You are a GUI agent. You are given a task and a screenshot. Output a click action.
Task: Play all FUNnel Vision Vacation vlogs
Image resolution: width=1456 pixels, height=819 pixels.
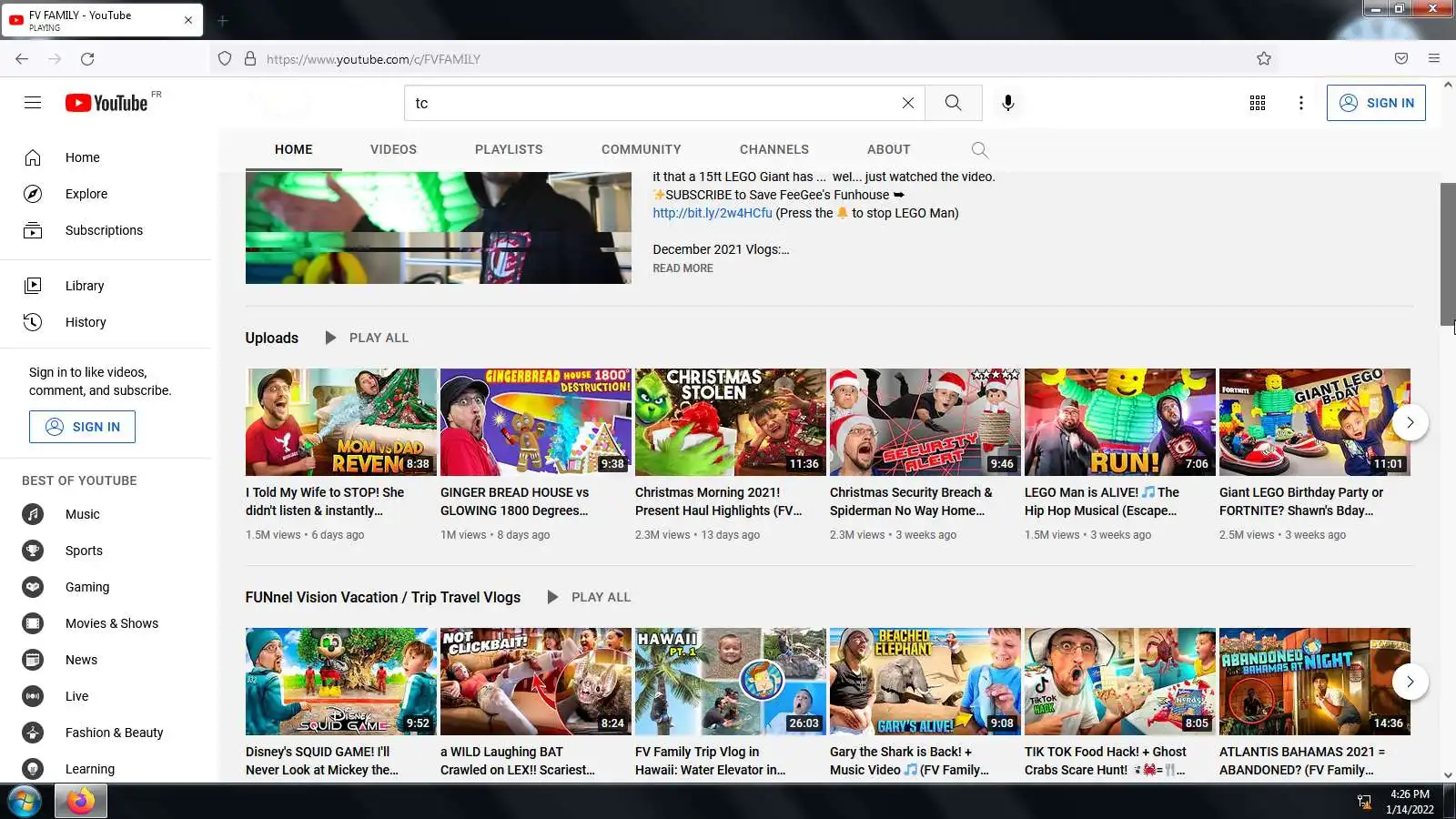coord(590,597)
